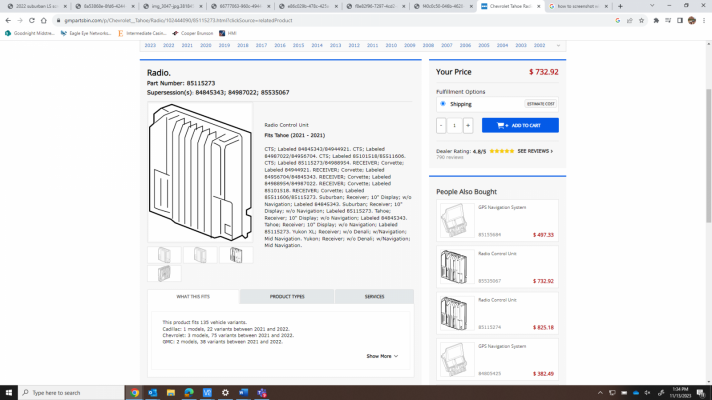Open Radio Control Unit 85535067 product

click(x=497, y=267)
